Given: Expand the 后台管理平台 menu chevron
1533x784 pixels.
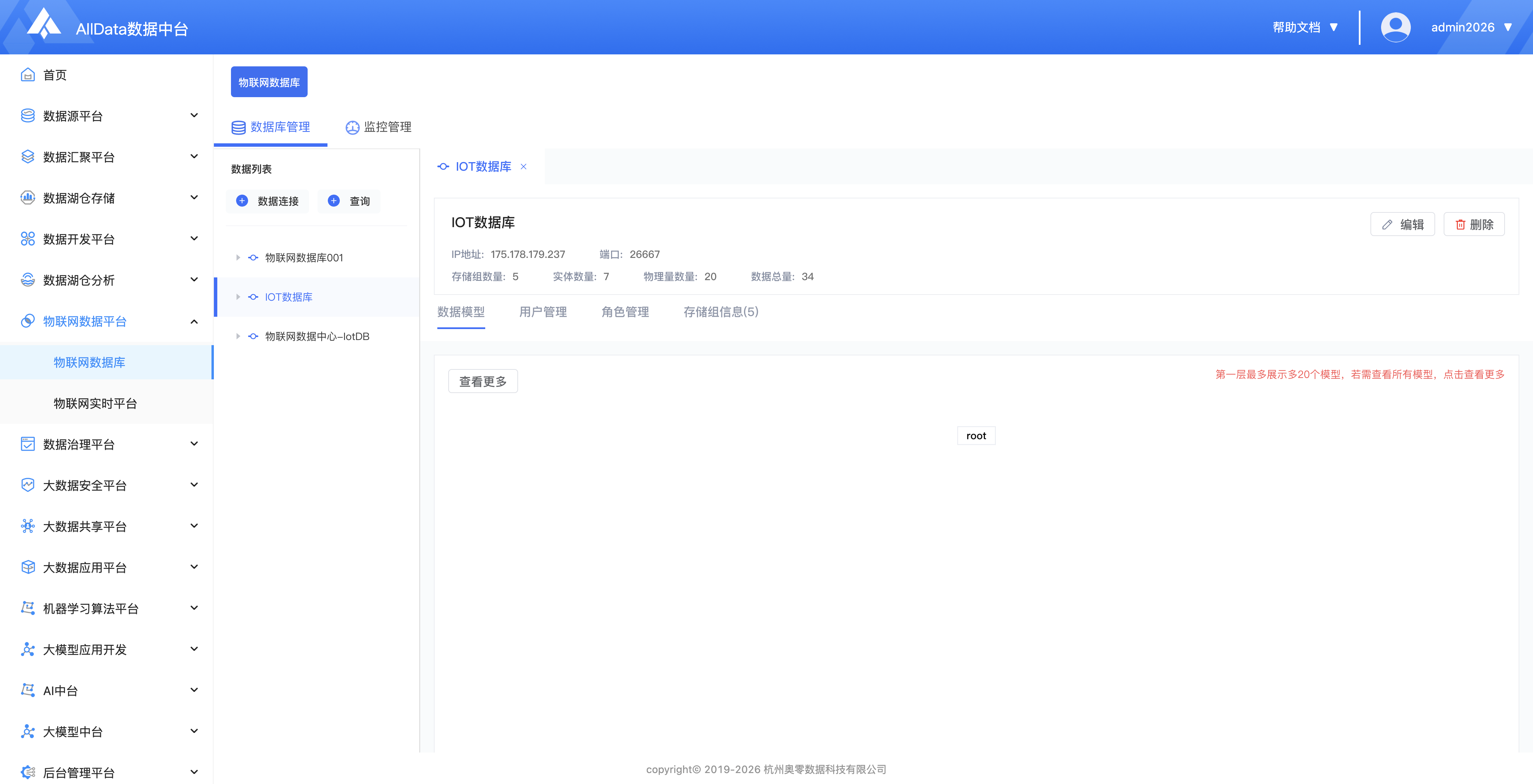Looking at the screenshot, I should pos(194,771).
